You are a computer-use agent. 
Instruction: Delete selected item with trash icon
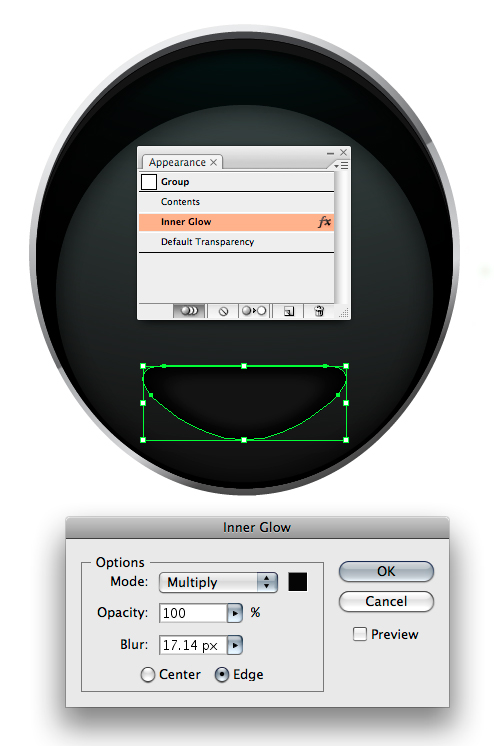319,311
